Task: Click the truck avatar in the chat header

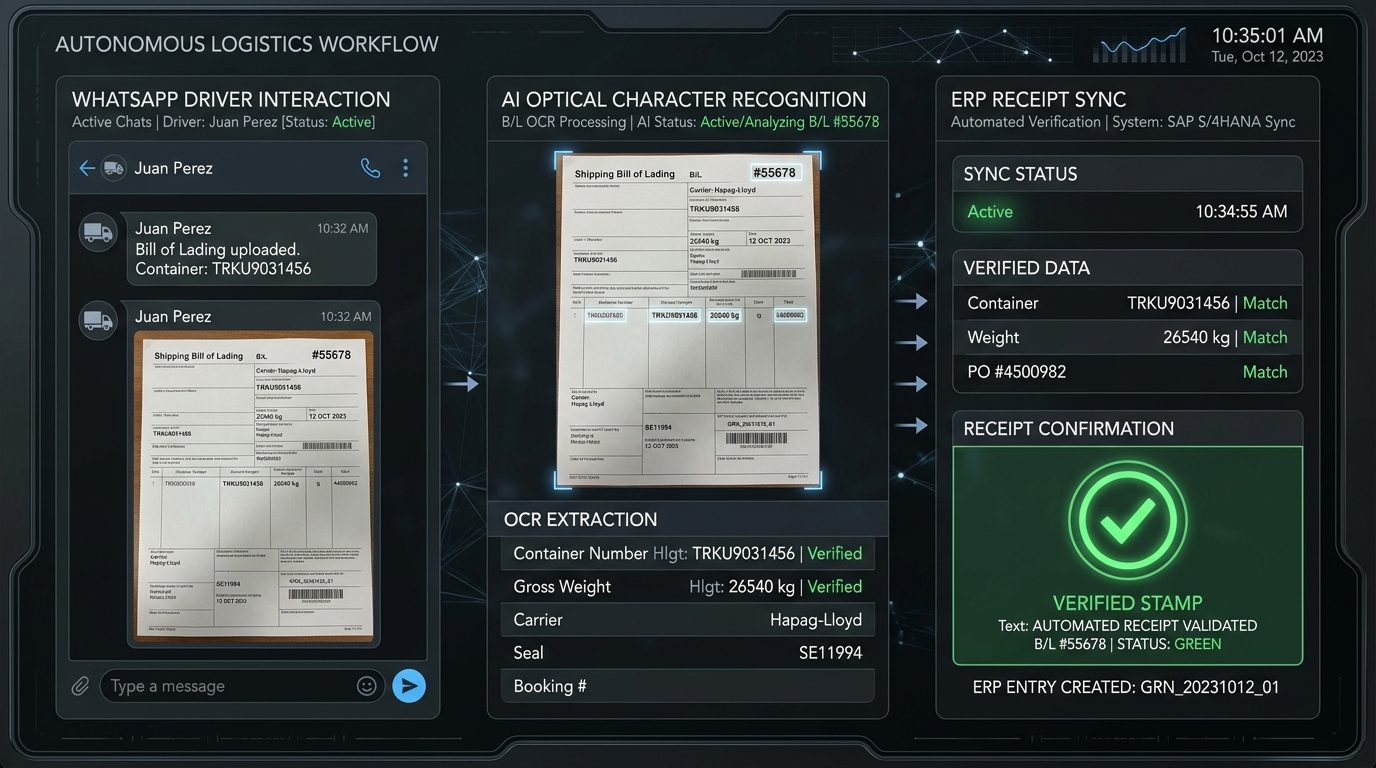Action: (x=113, y=168)
